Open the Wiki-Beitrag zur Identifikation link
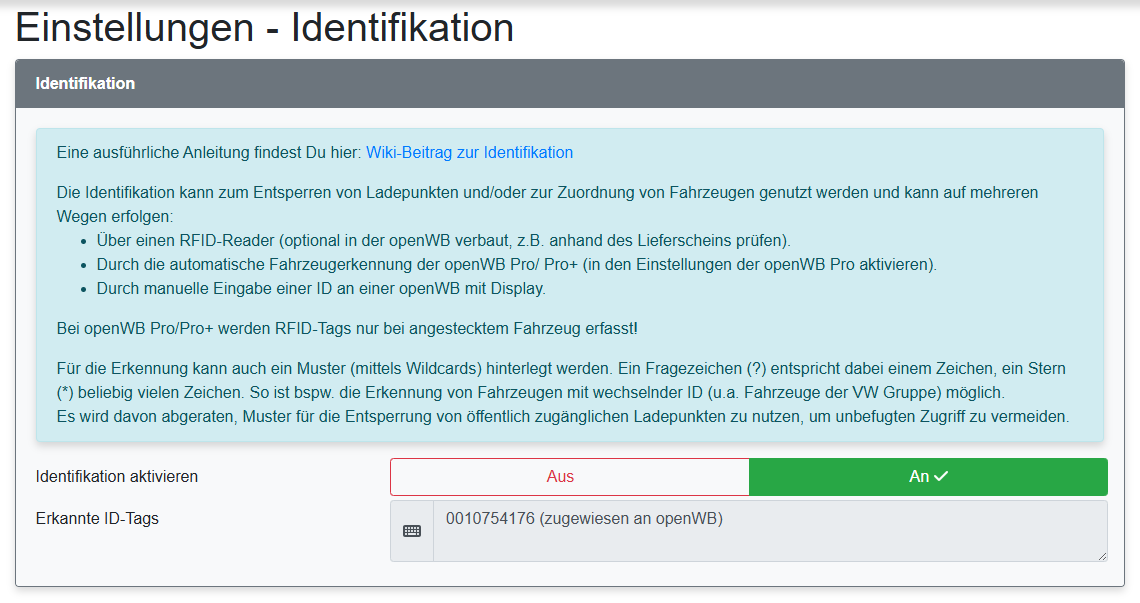Image resolution: width=1140 pixels, height=603 pixels. tap(469, 153)
